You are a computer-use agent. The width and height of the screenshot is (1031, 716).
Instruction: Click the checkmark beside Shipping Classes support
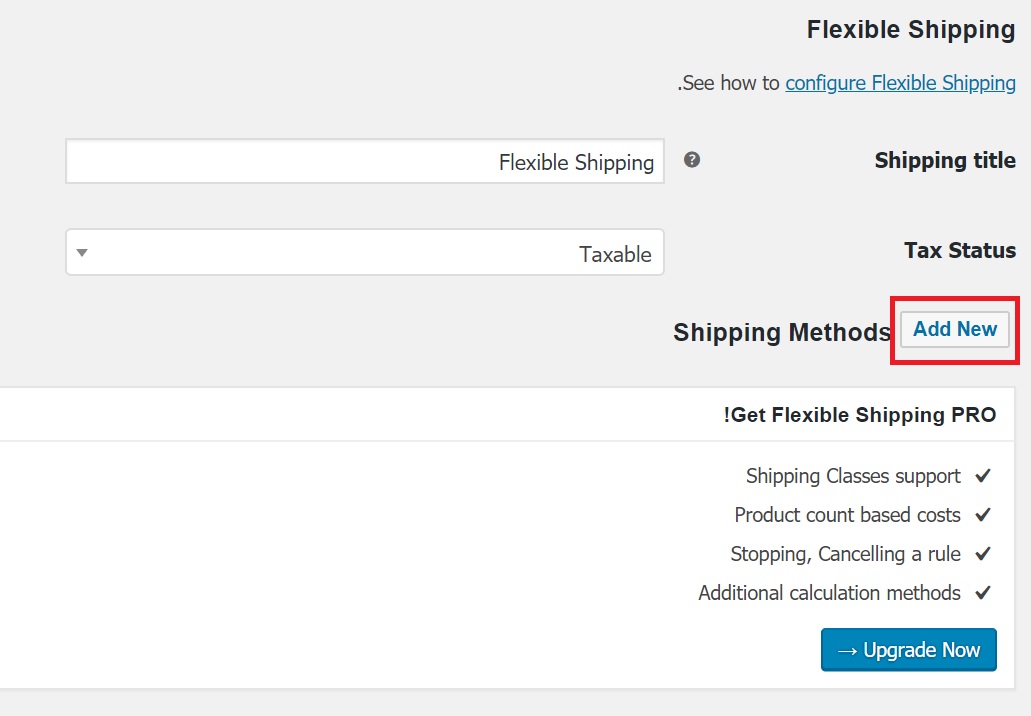(983, 475)
